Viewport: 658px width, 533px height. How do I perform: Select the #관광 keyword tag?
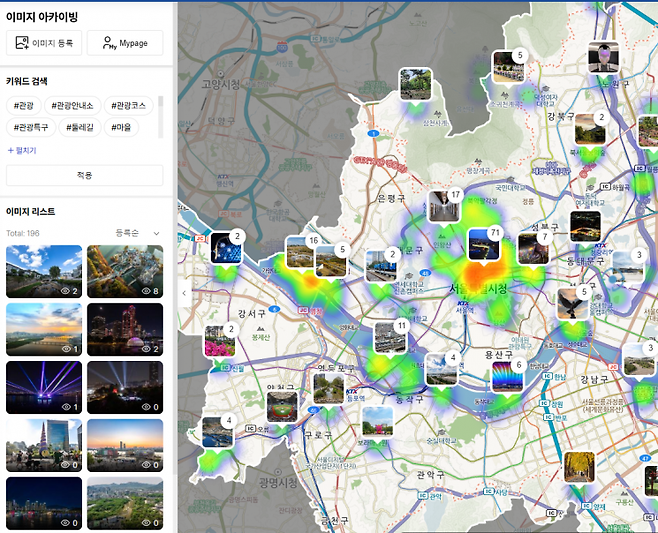[23, 105]
